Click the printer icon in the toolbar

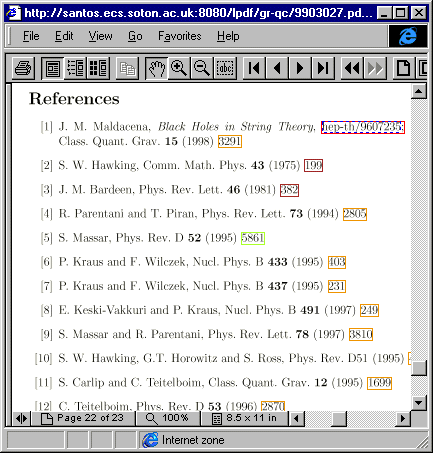pyautogui.click(x=23, y=68)
